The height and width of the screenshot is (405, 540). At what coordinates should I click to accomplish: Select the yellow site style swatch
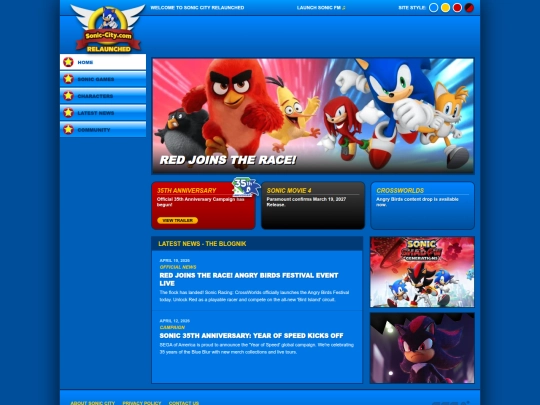(x=445, y=8)
